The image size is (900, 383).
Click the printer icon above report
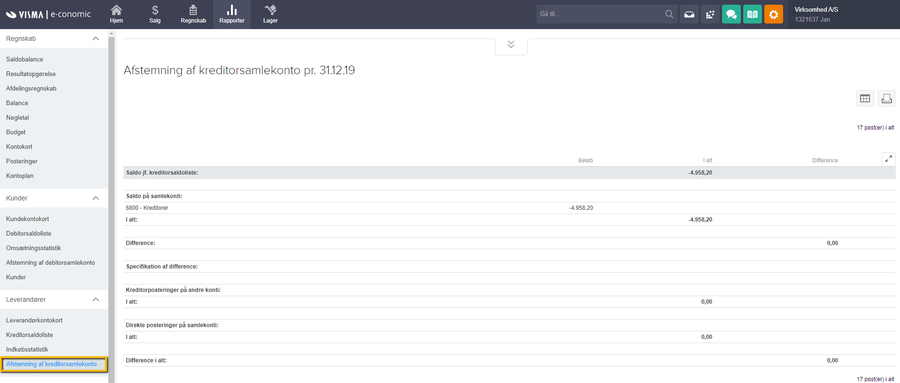click(x=886, y=98)
